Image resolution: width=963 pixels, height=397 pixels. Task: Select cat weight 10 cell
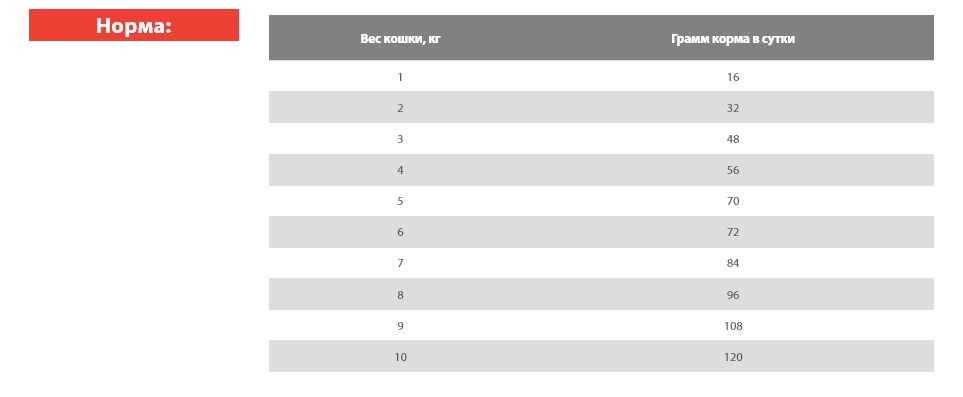click(x=400, y=357)
